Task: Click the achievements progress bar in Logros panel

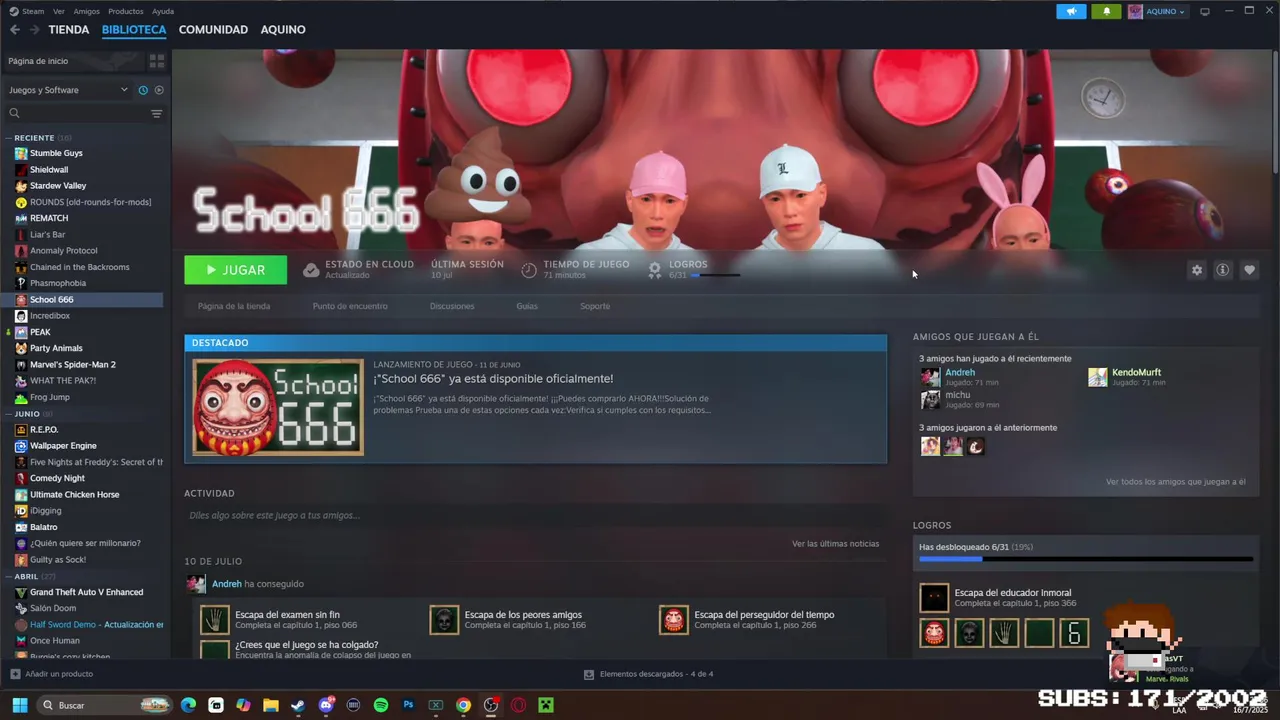Action: [1086, 560]
